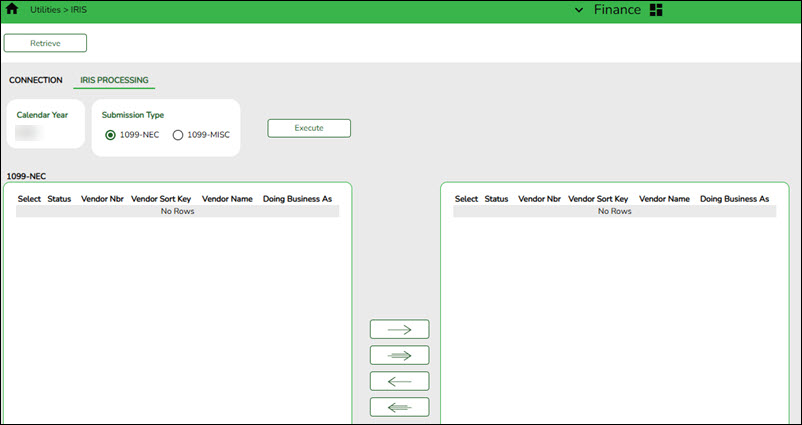Click the single right arrow move button
802x425 pixels.
[x=399, y=329]
